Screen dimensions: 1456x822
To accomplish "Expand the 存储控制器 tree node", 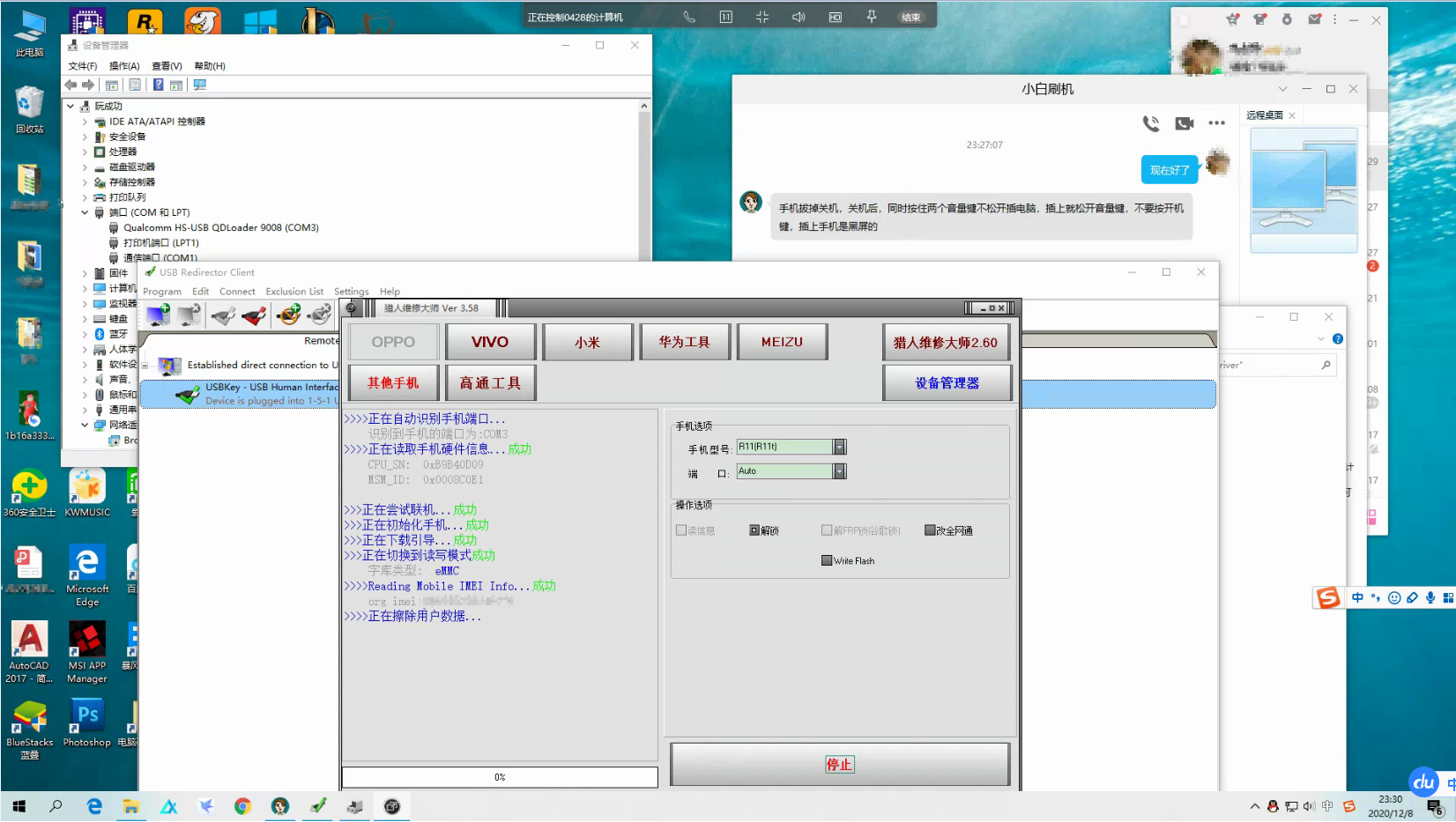I will coord(85,182).
